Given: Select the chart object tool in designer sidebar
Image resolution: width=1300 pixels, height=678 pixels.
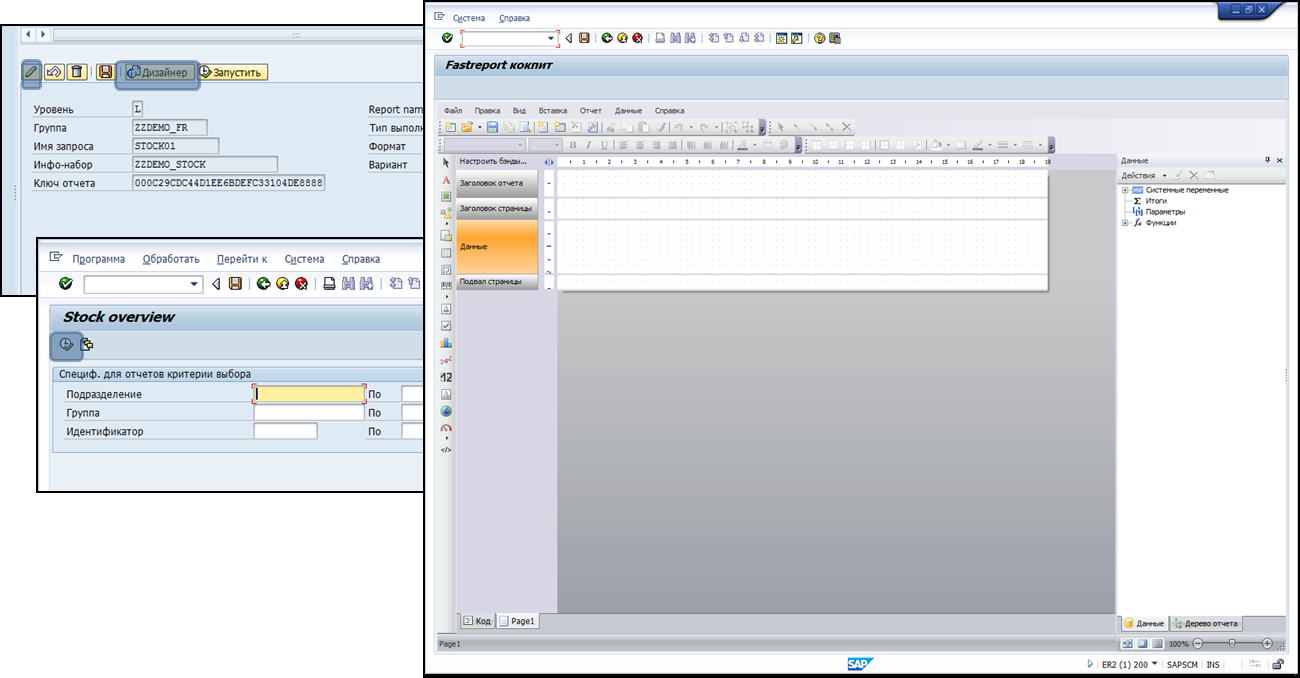Looking at the screenshot, I should click(x=446, y=343).
